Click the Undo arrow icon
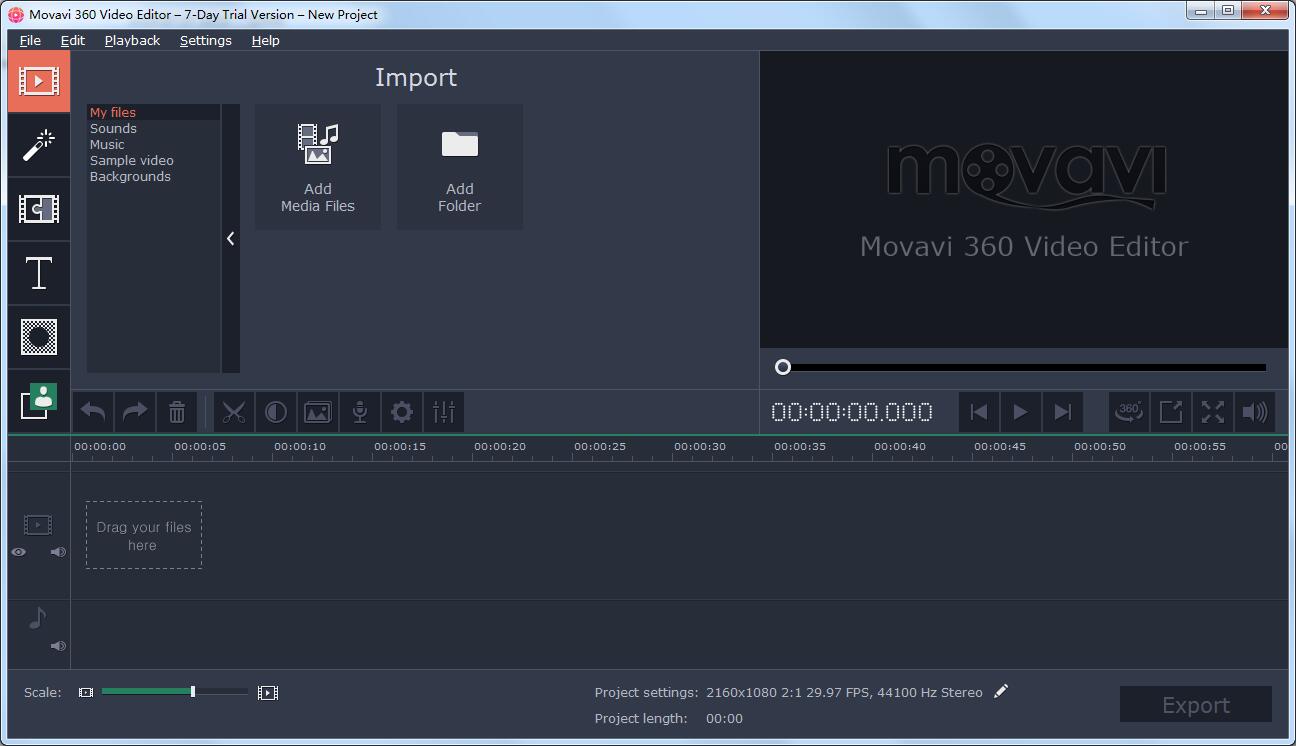Viewport: 1296px width, 746px height. pyautogui.click(x=92, y=411)
